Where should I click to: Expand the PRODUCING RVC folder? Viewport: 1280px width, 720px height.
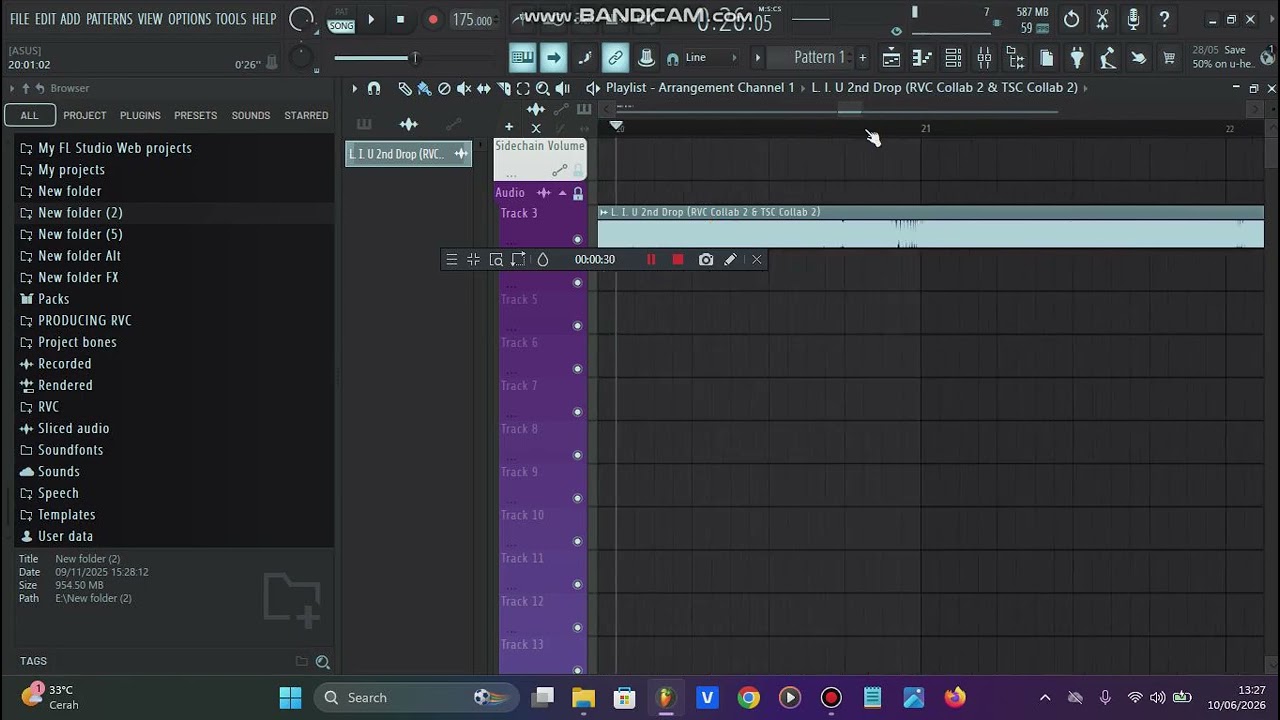point(85,321)
